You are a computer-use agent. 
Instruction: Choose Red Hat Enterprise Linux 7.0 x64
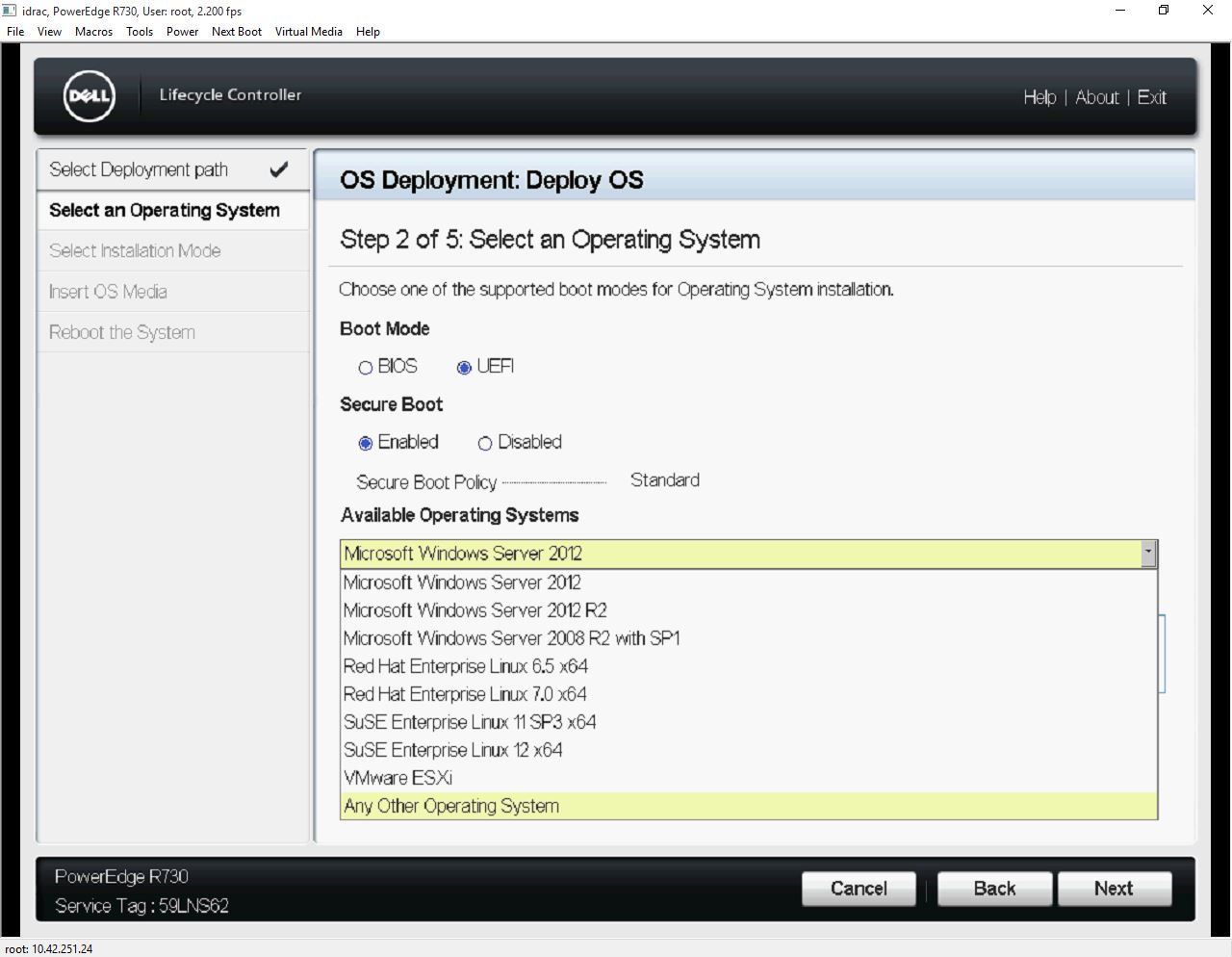(x=749, y=694)
